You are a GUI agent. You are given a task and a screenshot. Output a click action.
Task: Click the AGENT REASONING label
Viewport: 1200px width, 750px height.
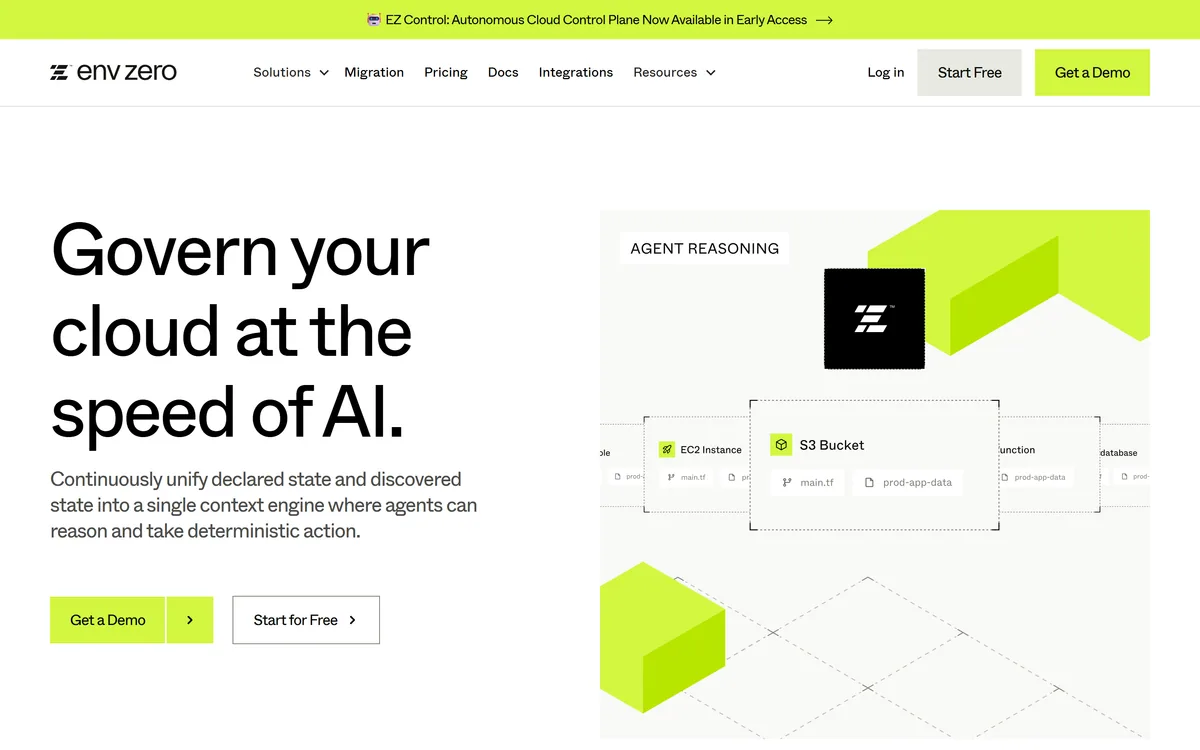(x=705, y=248)
